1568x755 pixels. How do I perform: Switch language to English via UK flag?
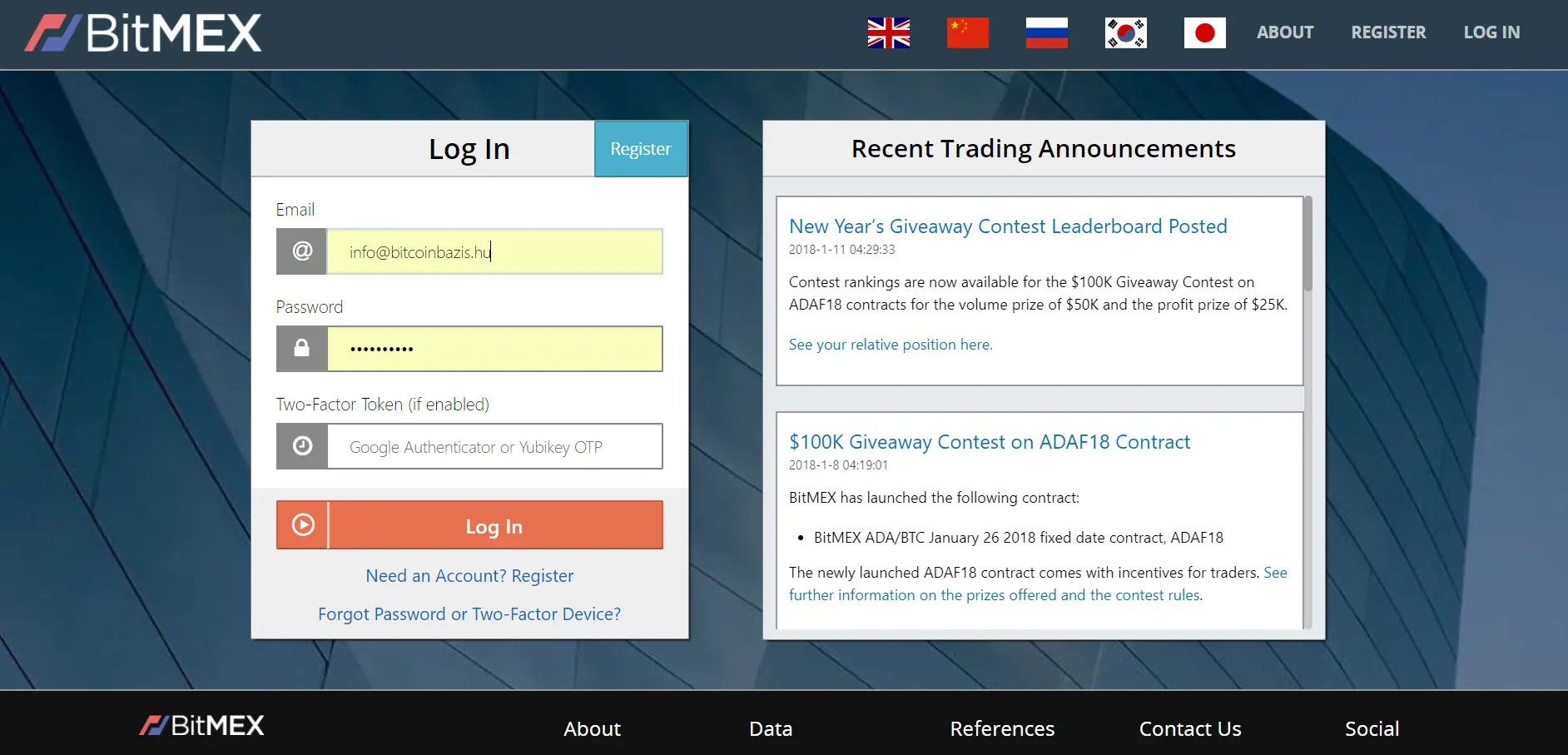pyautogui.click(x=888, y=33)
